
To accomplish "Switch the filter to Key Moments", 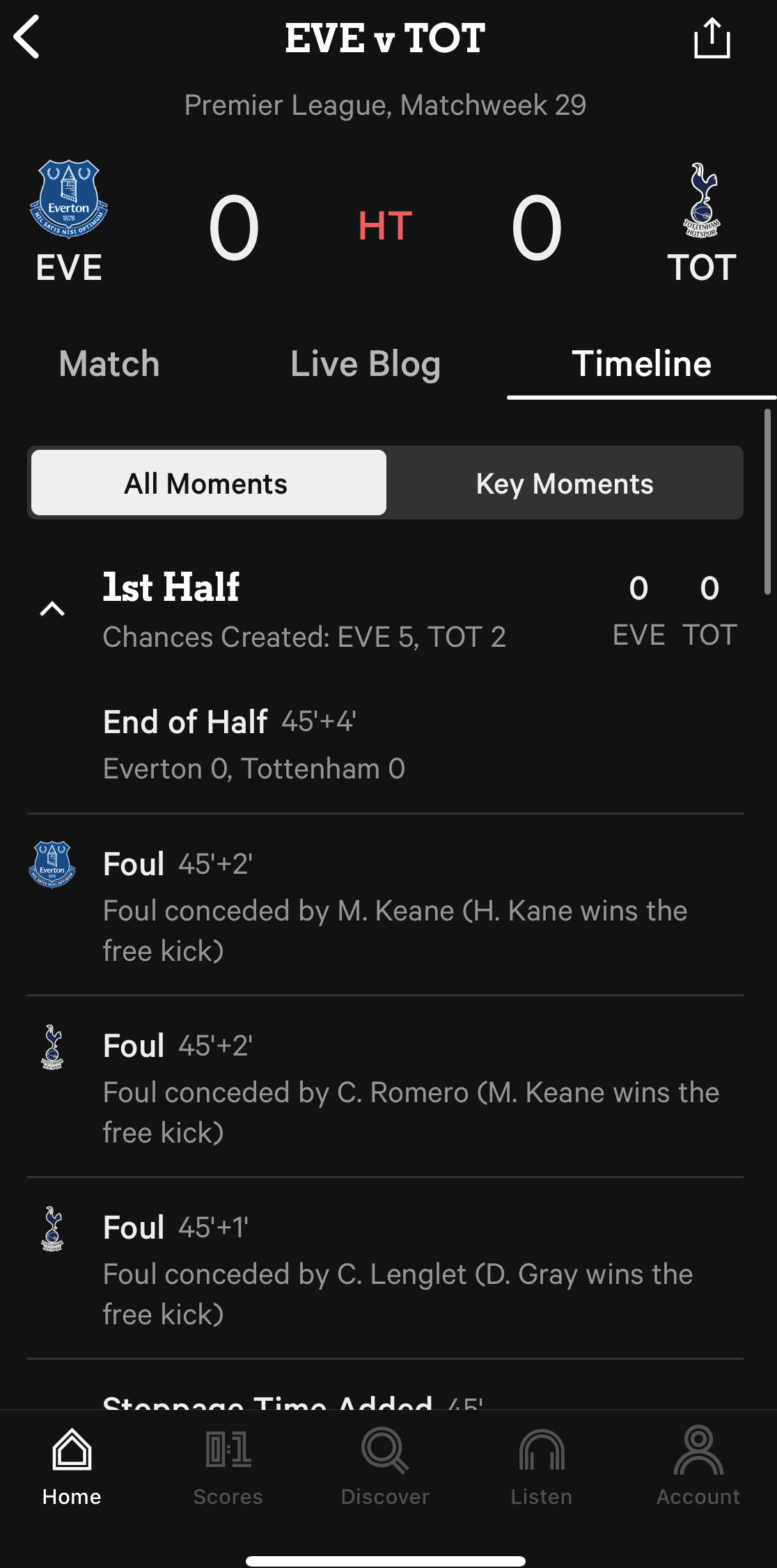I will (x=564, y=483).
